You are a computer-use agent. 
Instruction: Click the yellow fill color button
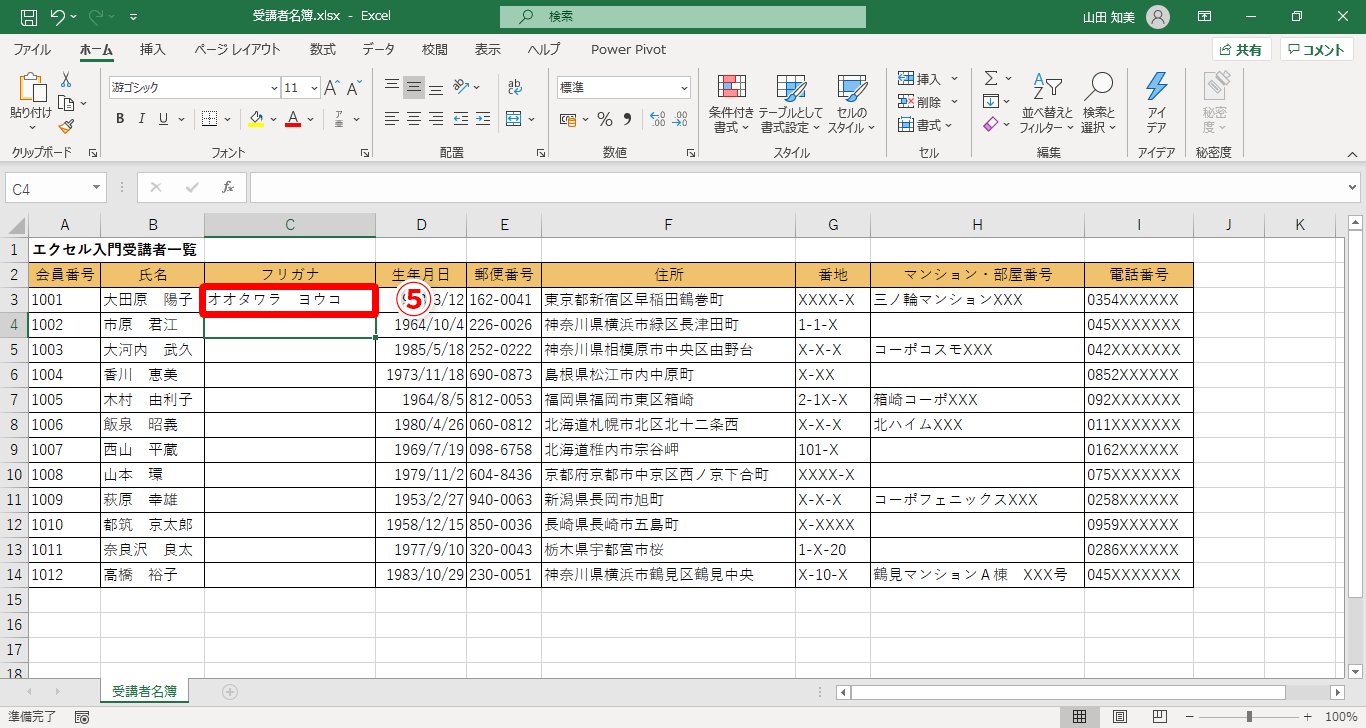256,119
